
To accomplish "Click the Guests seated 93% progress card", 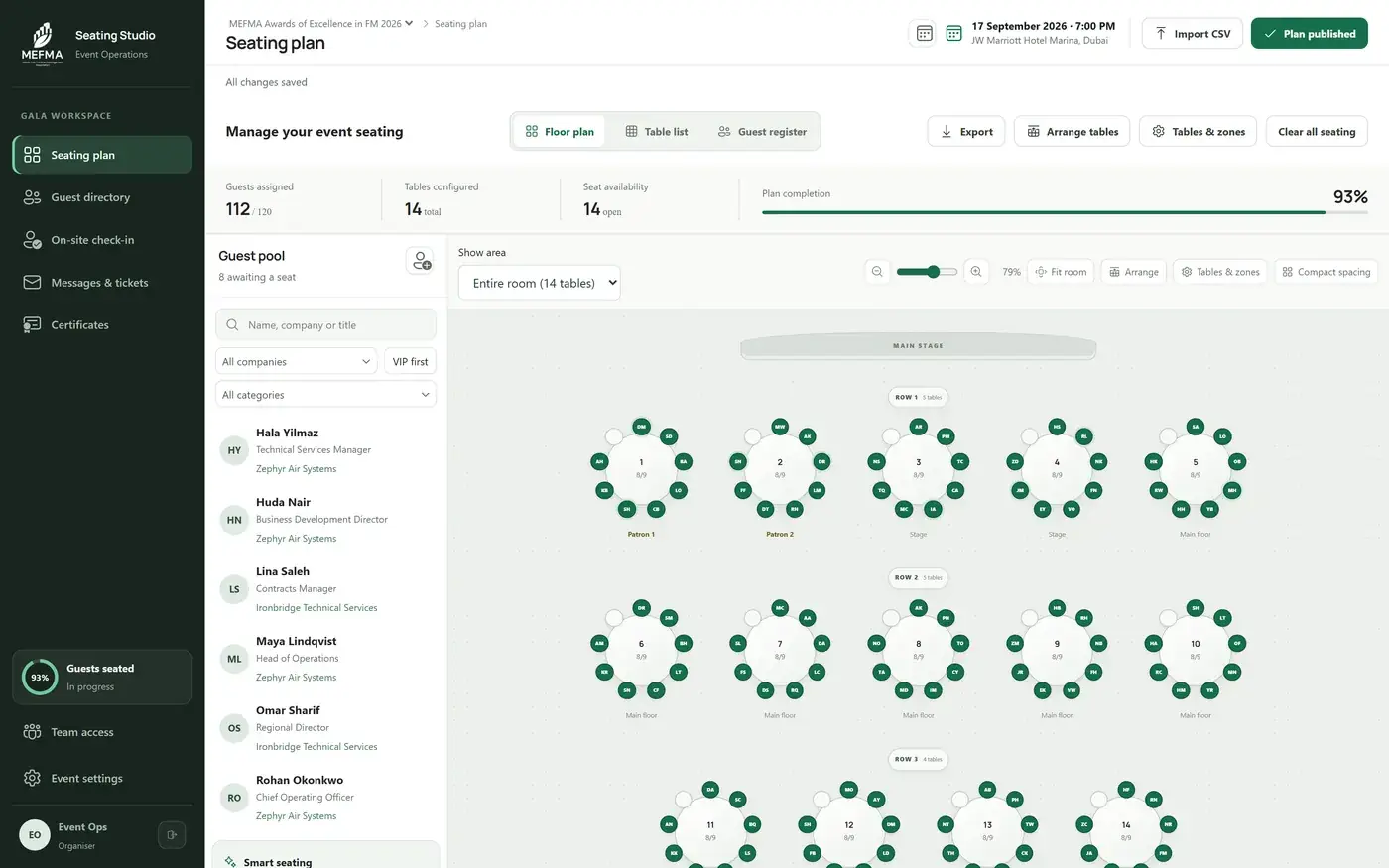I will pyautogui.click(x=102, y=678).
